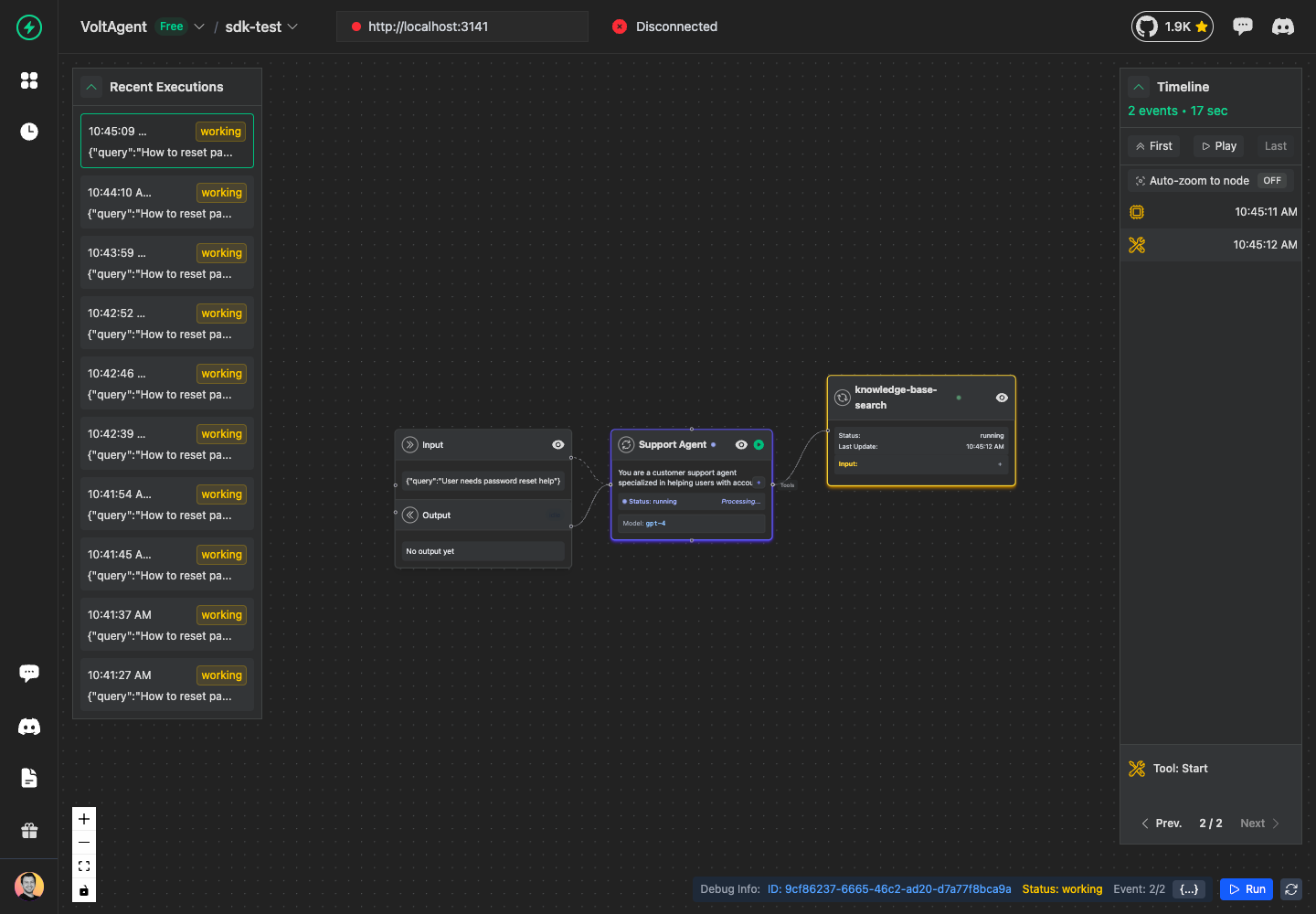Expand the knowledge-base-search Input arrow

coord(1000,464)
